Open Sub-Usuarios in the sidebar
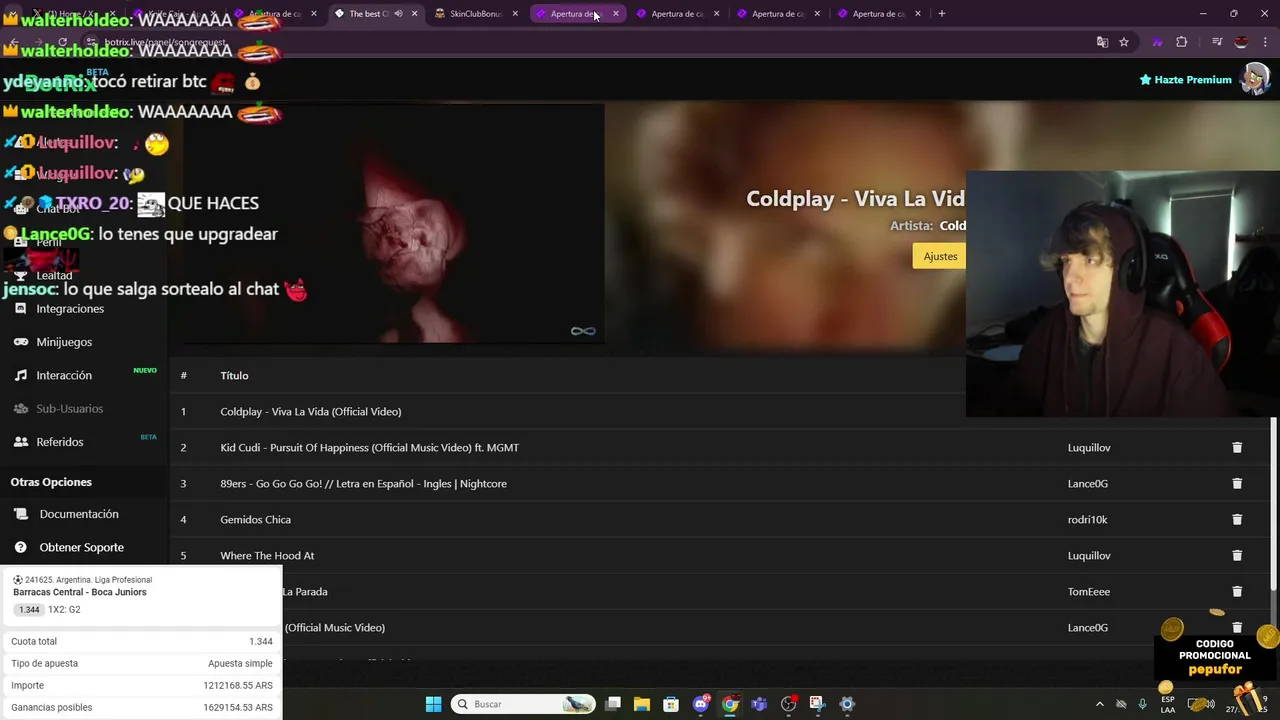This screenshot has width=1280, height=720. (x=70, y=409)
